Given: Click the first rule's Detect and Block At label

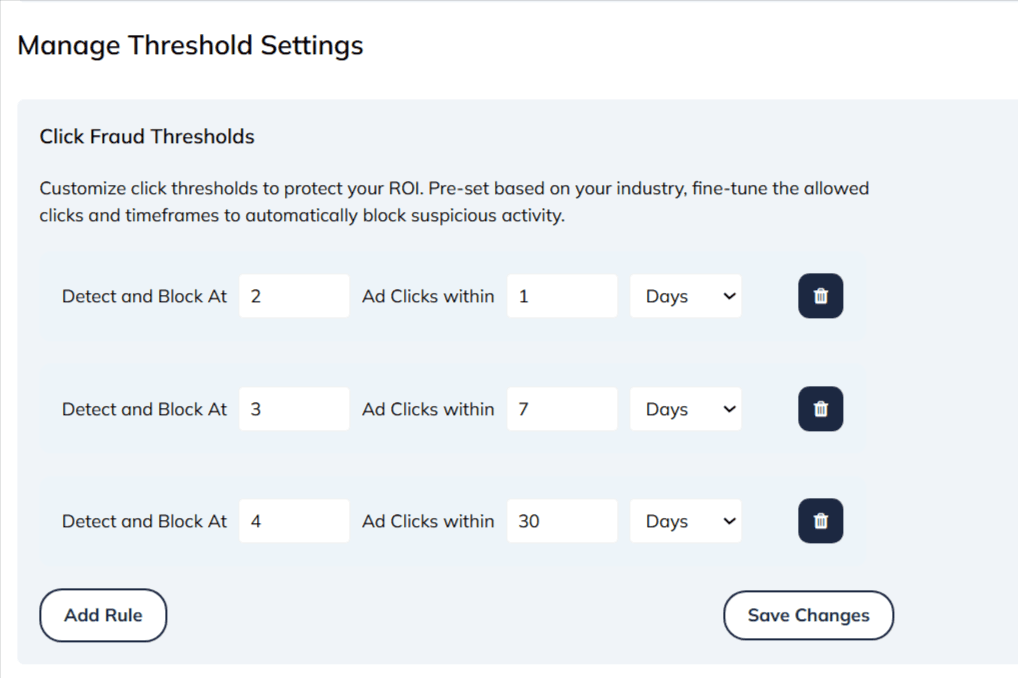Looking at the screenshot, I should (x=145, y=296).
